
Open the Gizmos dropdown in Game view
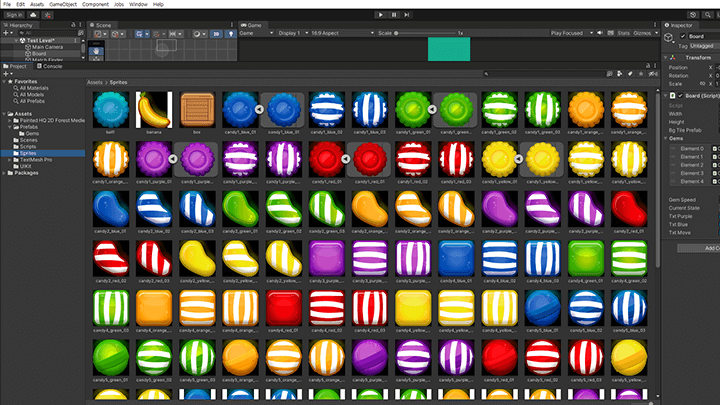point(646,33)
